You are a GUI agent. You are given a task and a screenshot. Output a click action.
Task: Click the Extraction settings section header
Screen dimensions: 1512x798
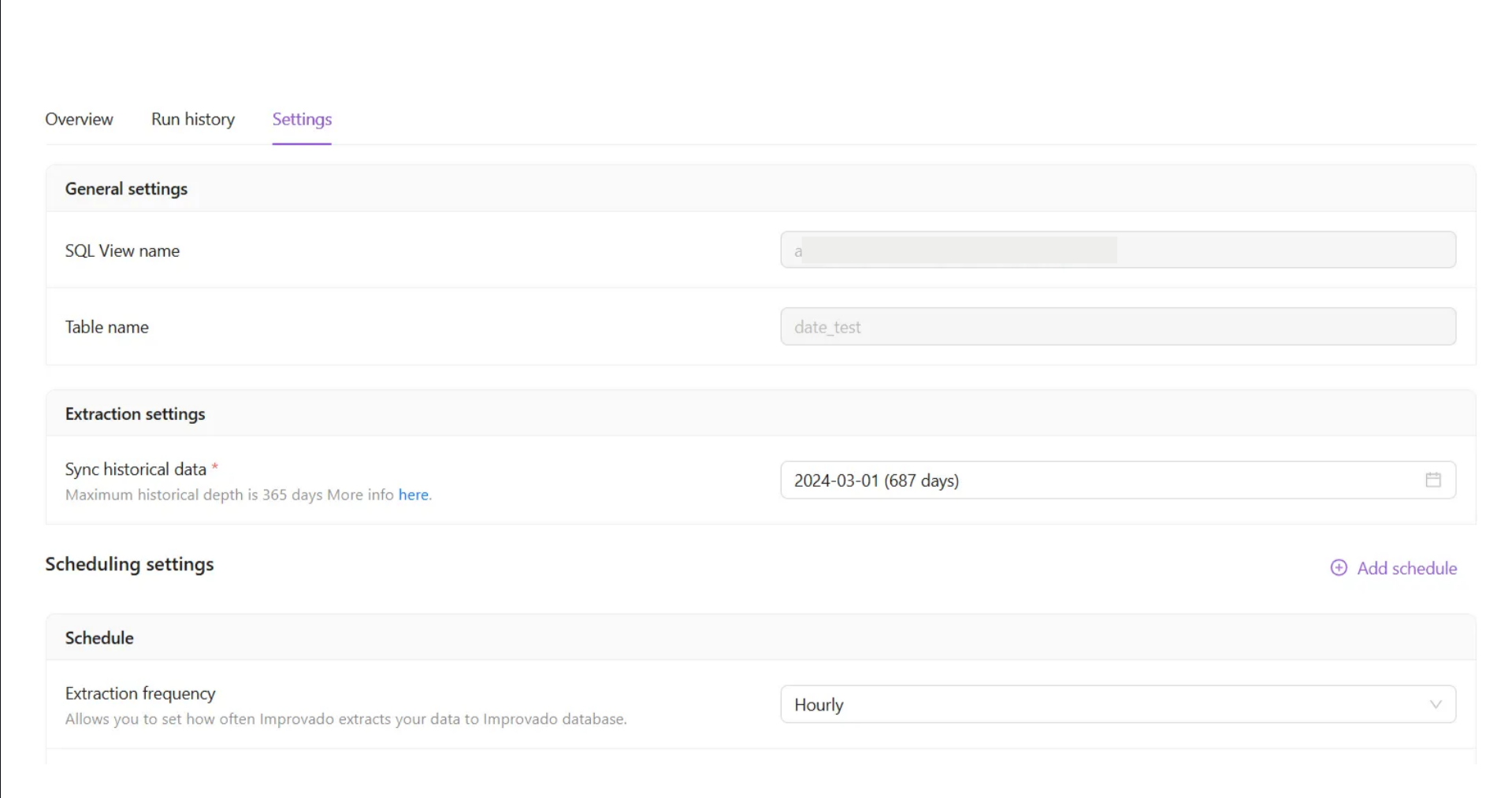pos(135,414)
